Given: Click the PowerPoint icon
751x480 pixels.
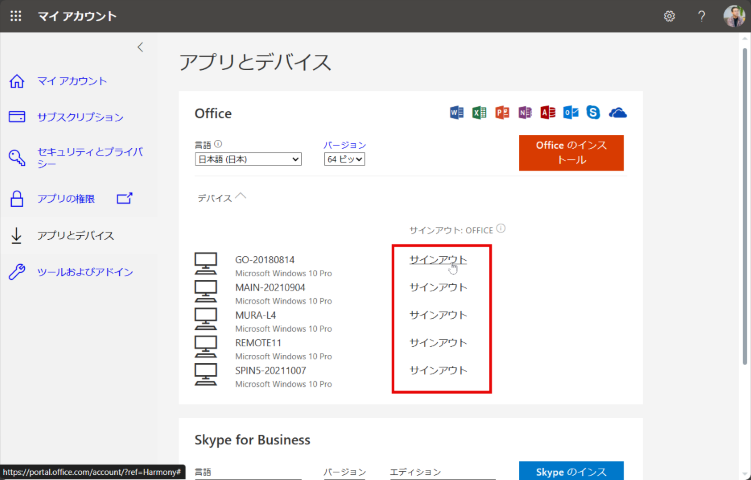Looking at the screenshot, I should tap(502, 113).
